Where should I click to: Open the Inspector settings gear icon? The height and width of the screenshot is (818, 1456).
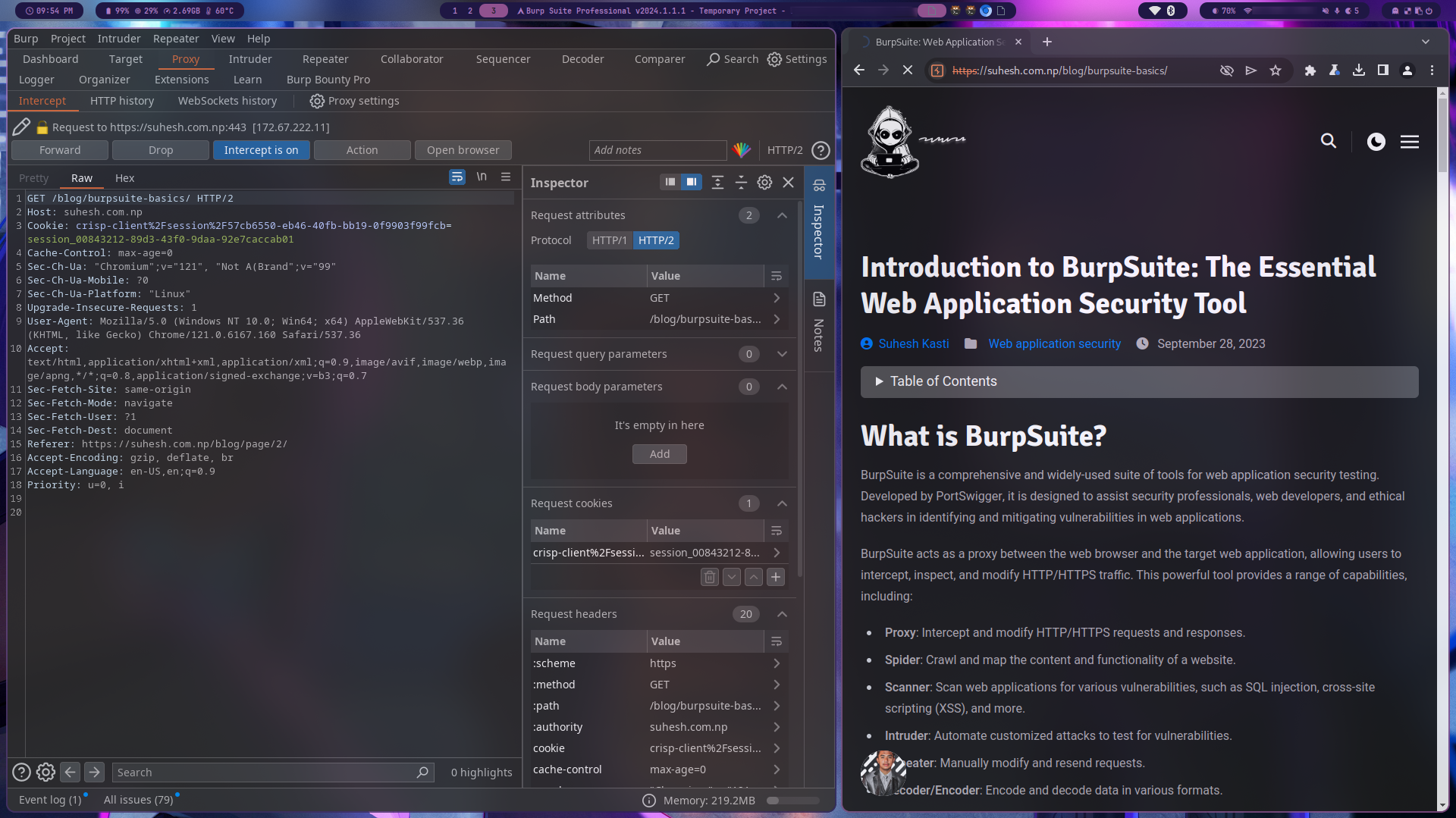[x=764, y=183]
